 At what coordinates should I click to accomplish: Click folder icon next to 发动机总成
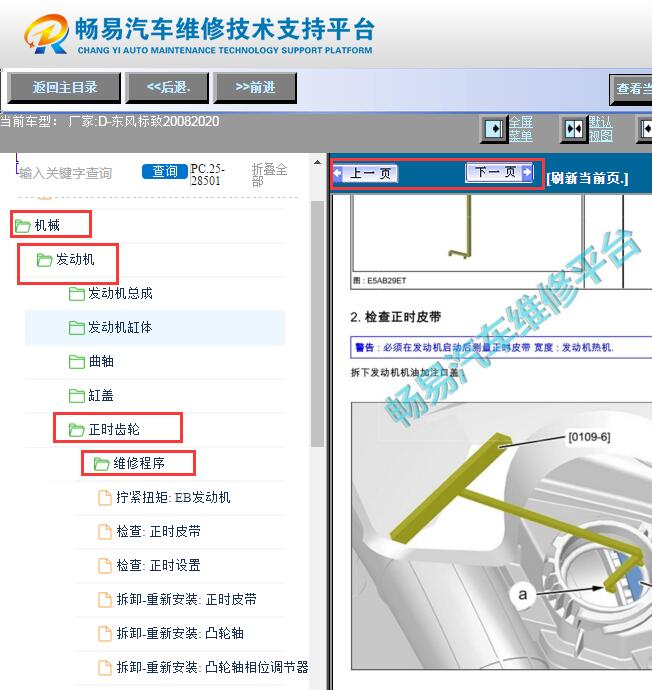pos(77,294)
